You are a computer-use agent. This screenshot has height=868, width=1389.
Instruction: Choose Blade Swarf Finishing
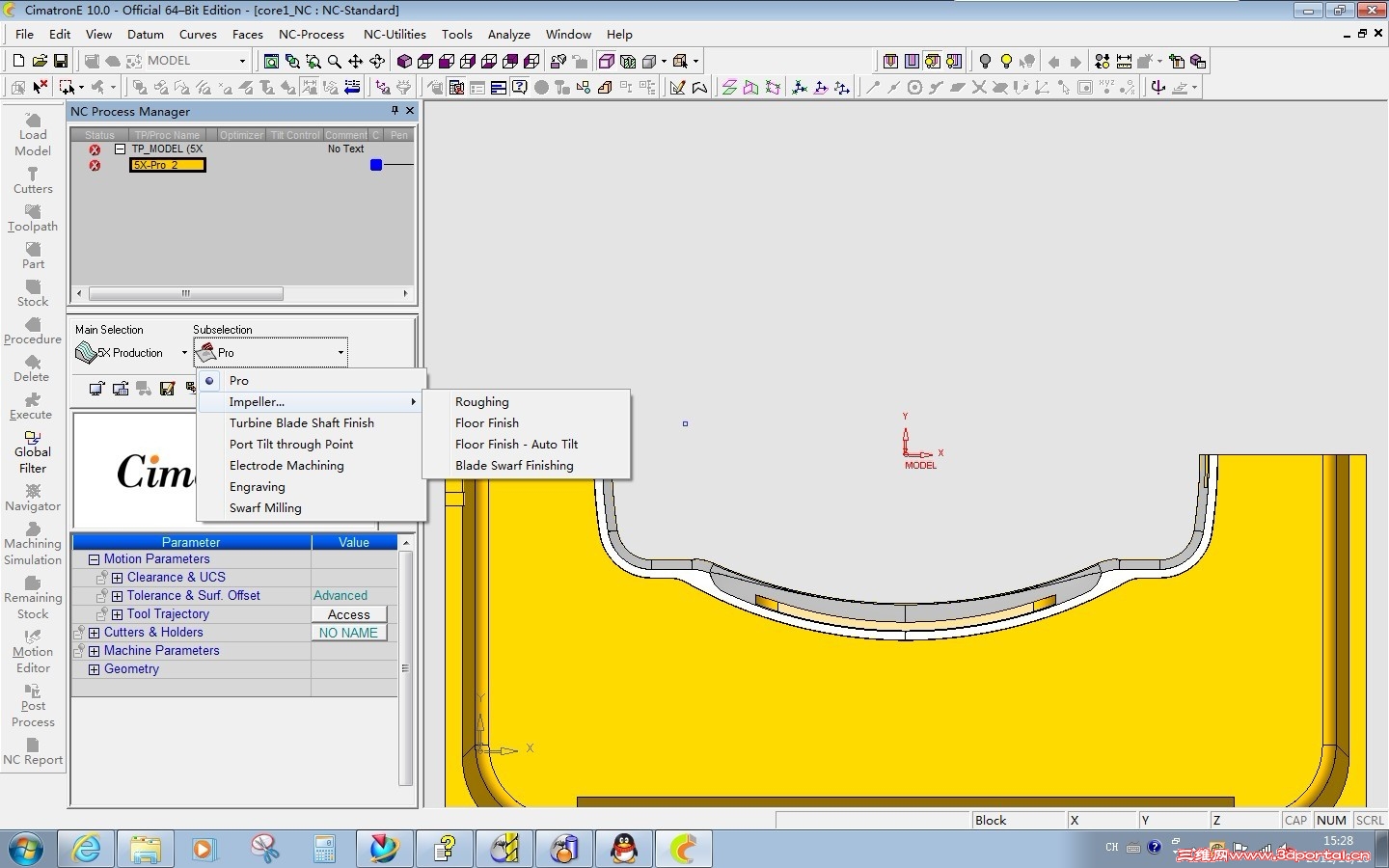coord(527,466)
